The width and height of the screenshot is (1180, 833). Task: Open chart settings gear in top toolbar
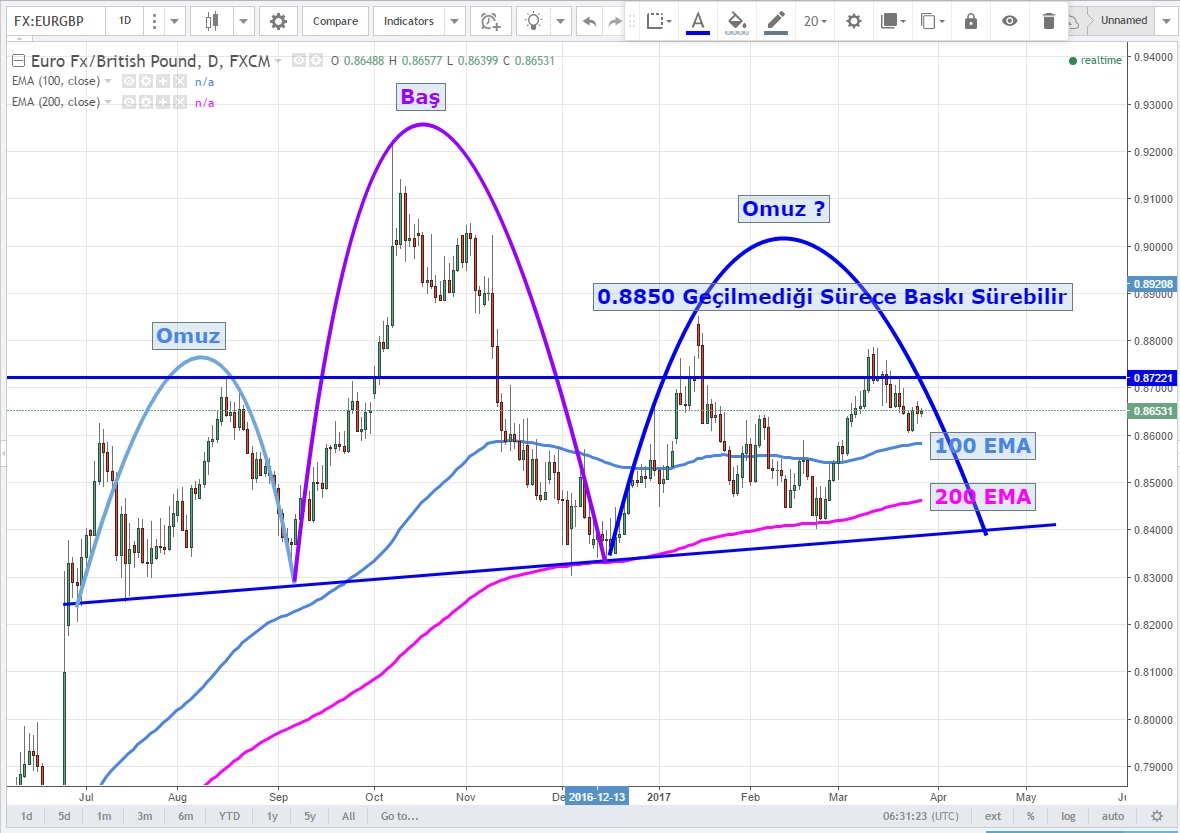pos(278,21)
